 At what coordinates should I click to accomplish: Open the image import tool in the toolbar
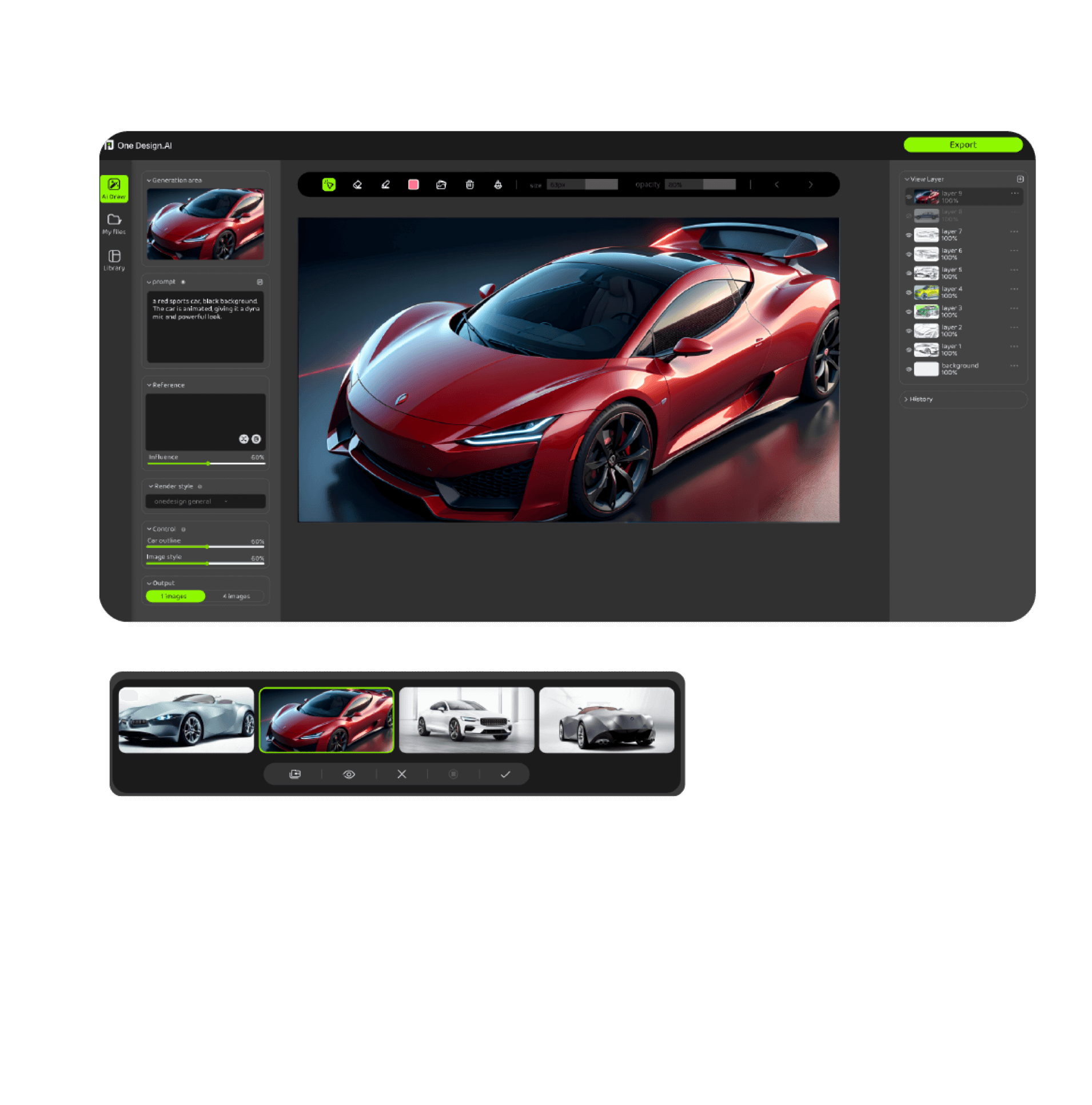(x=442, y=185)
